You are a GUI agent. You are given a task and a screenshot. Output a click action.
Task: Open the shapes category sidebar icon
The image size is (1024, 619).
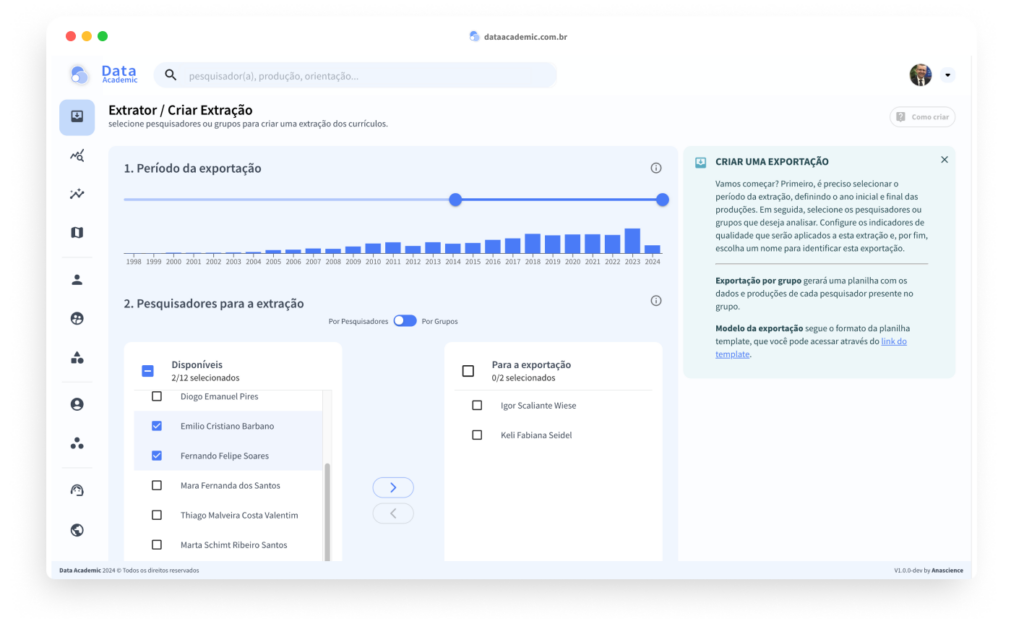(x=77, y=357)
